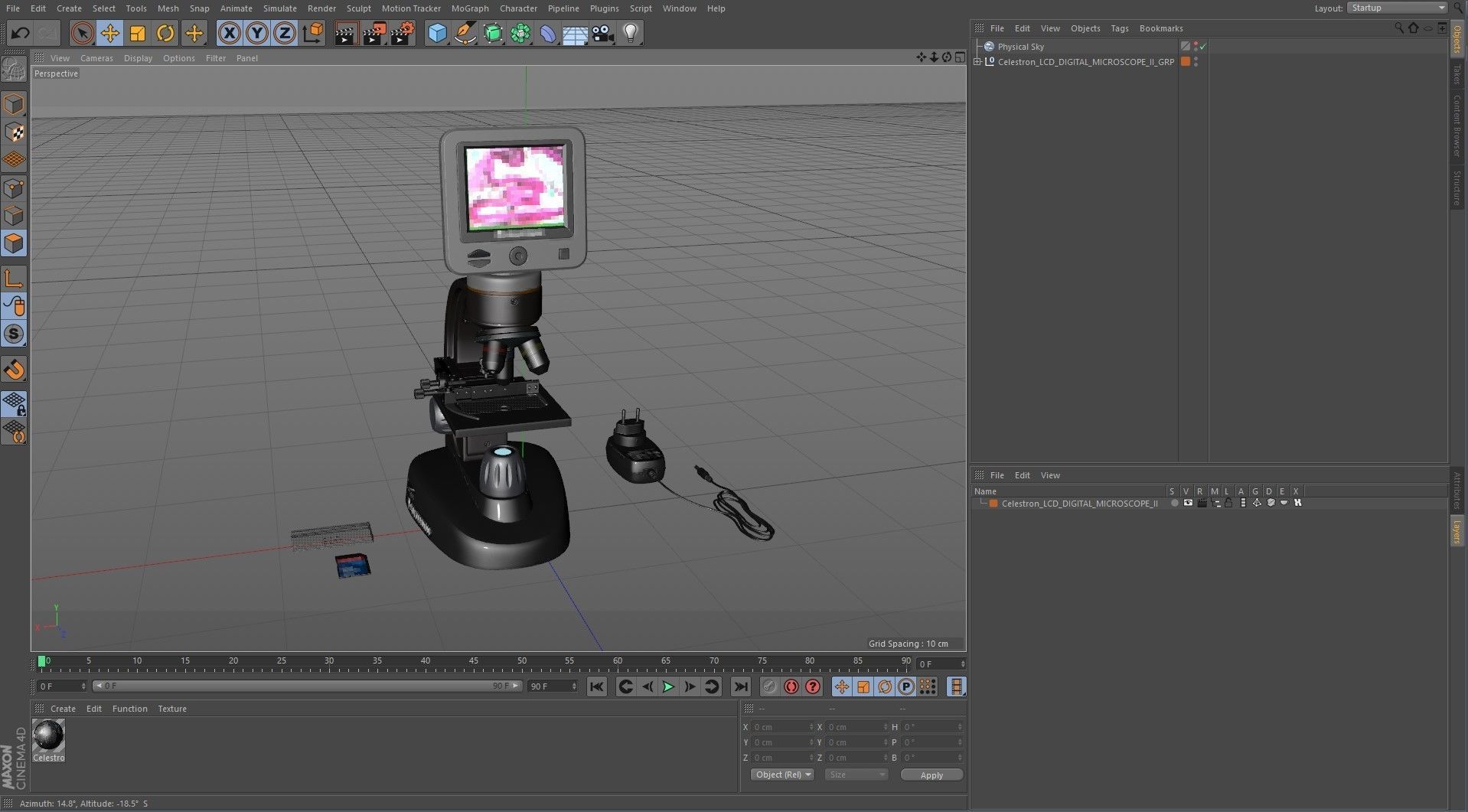Open the MoGraph menu

pyautogui.click(x=470, y=8)
